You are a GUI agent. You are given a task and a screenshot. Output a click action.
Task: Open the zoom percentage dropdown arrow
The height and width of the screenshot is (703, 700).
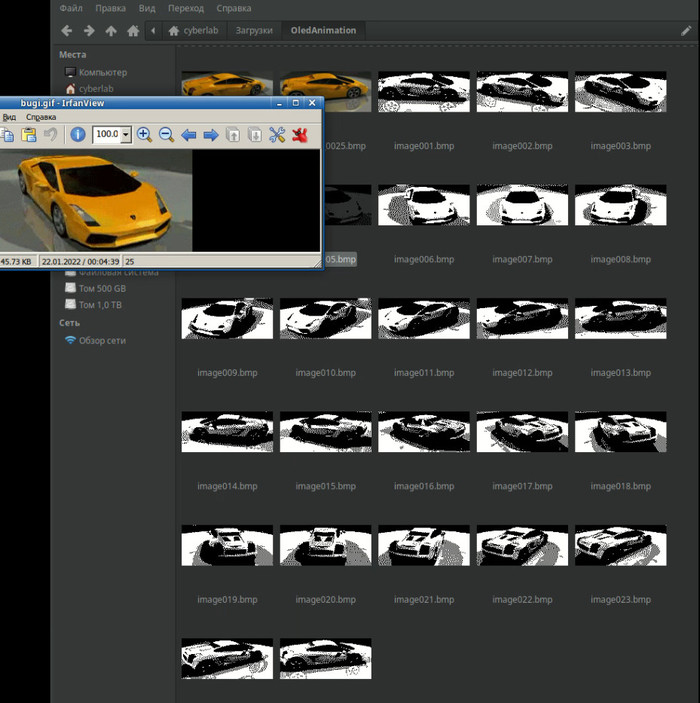click(126, 134)
